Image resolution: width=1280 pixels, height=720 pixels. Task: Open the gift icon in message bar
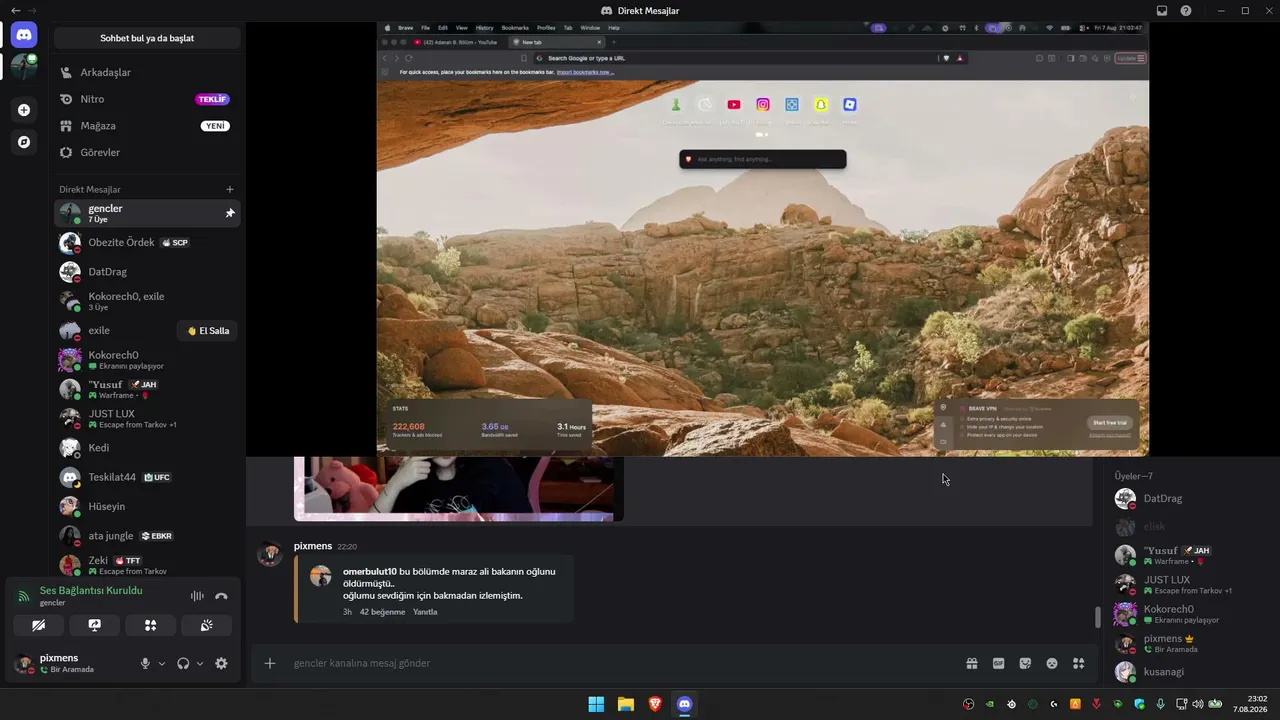click(971, 663)
